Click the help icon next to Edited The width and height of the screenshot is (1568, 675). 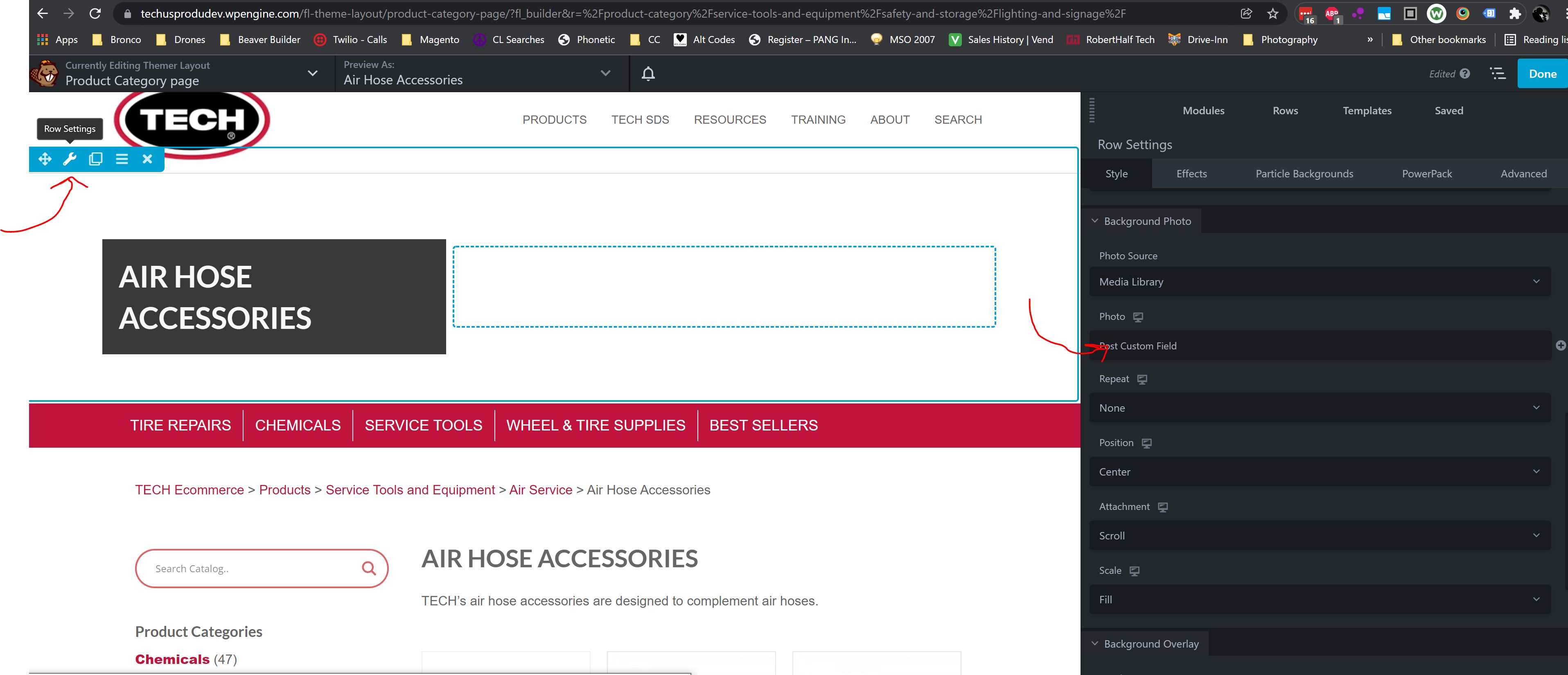(1465, 74)
